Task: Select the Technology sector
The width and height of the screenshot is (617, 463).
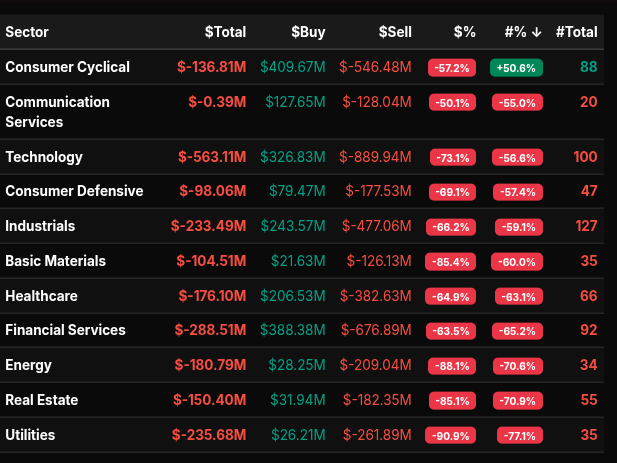Action: pyautogui.click(x=44, y=157)
